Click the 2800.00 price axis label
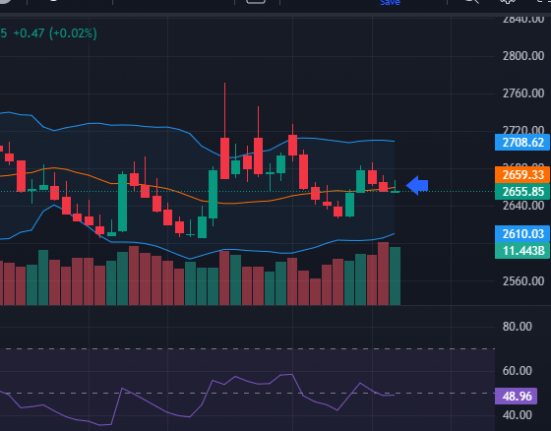 click(523, 56)
